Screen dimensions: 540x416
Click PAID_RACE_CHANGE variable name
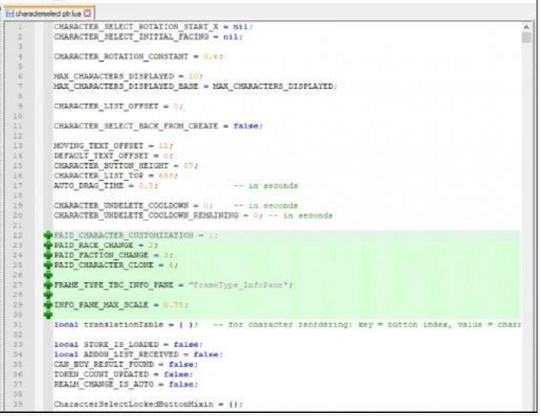(x=93, y=245)
